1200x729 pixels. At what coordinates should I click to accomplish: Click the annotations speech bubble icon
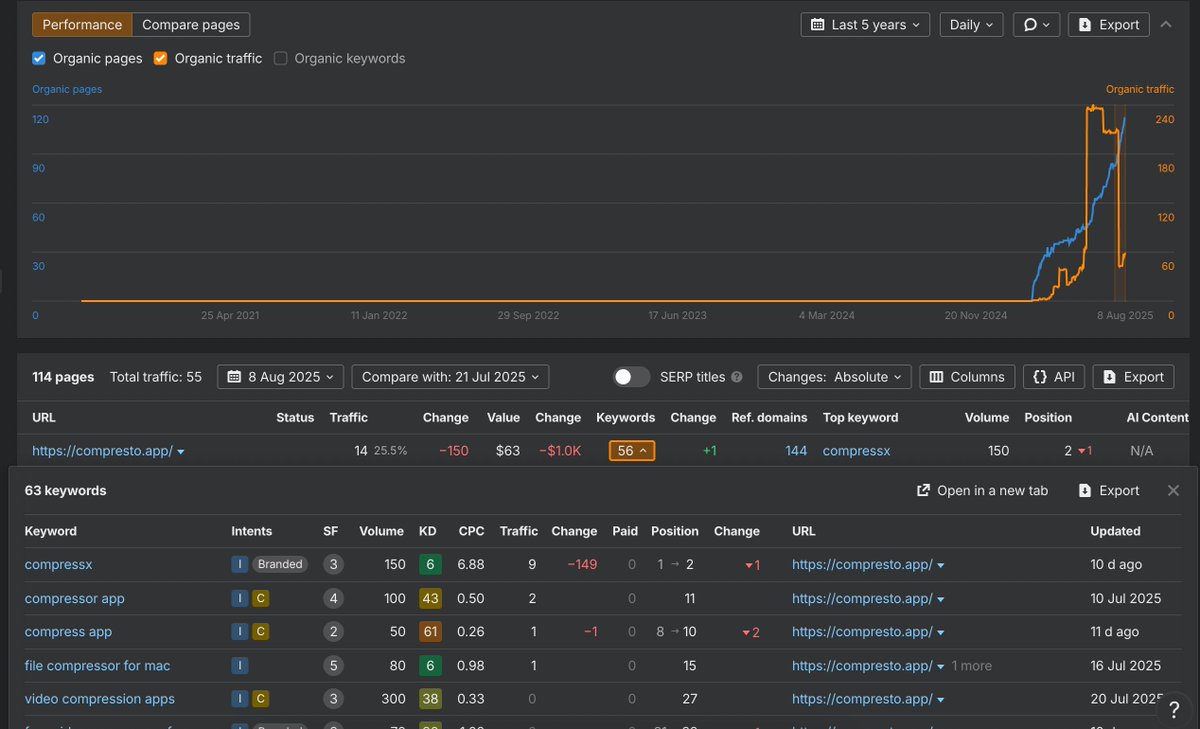[x=1035, y=25]
